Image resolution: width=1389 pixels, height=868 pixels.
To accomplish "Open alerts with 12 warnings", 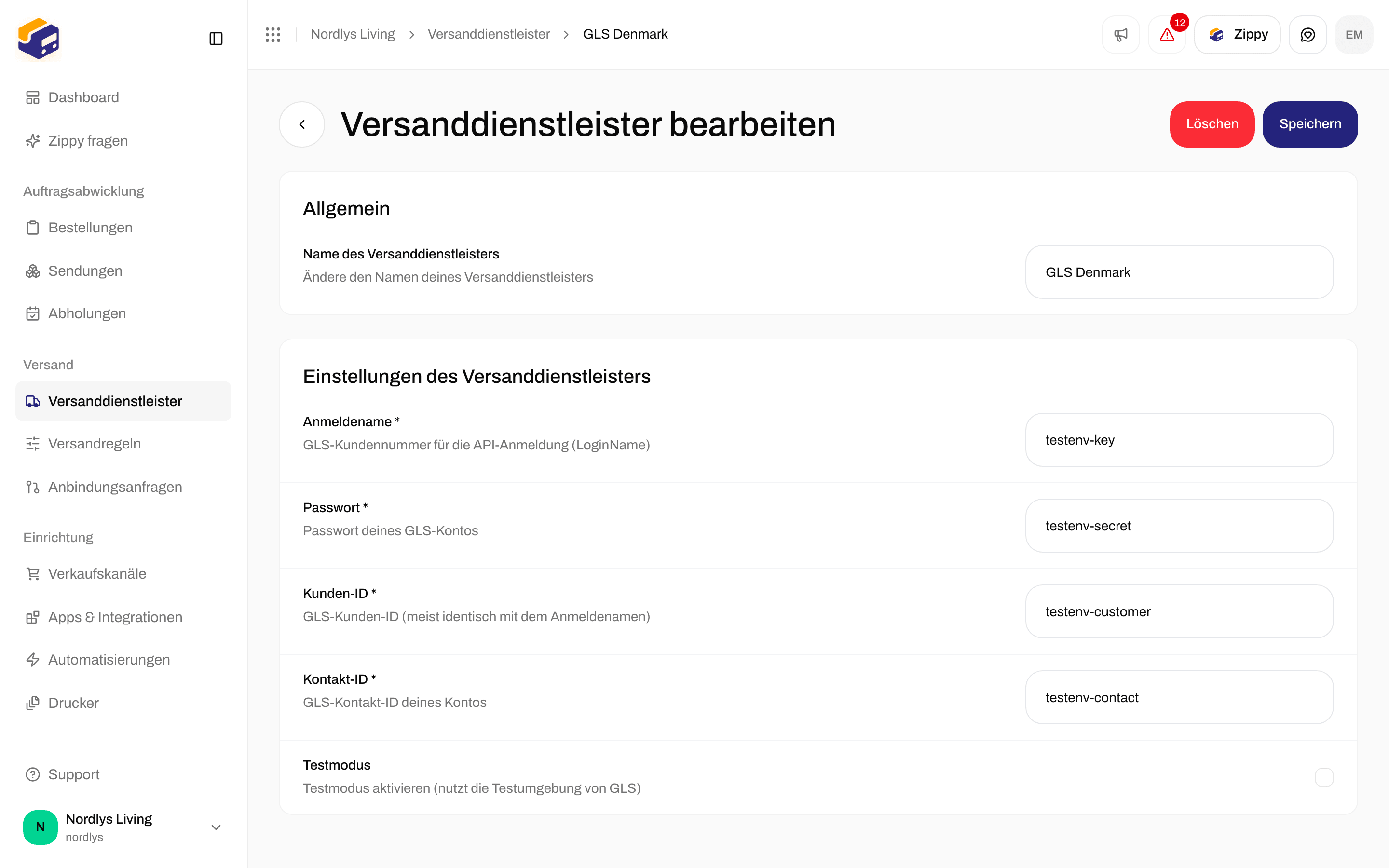I will [1167, 34].
